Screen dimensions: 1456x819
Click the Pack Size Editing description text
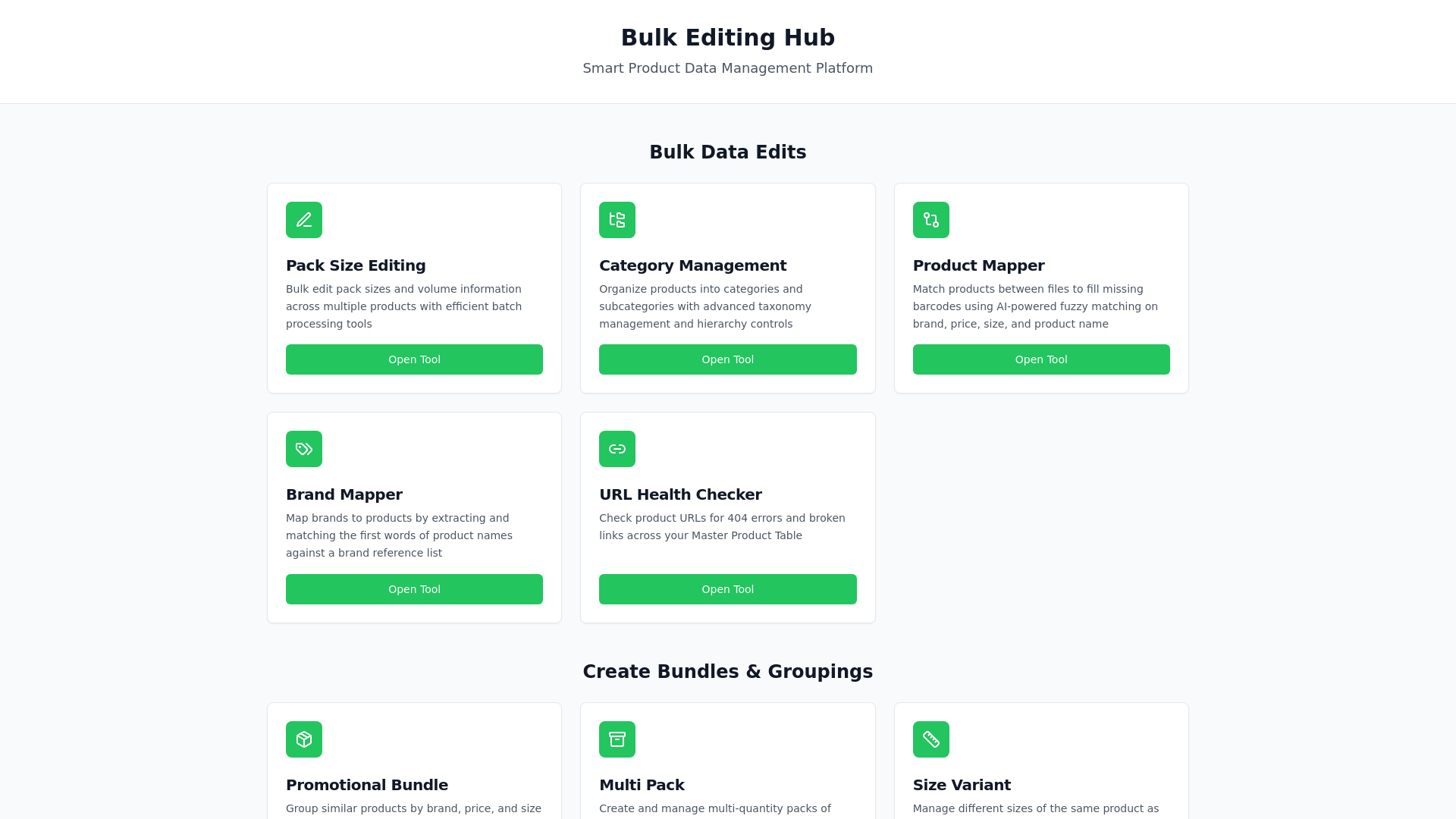click(x=404, y=306)
